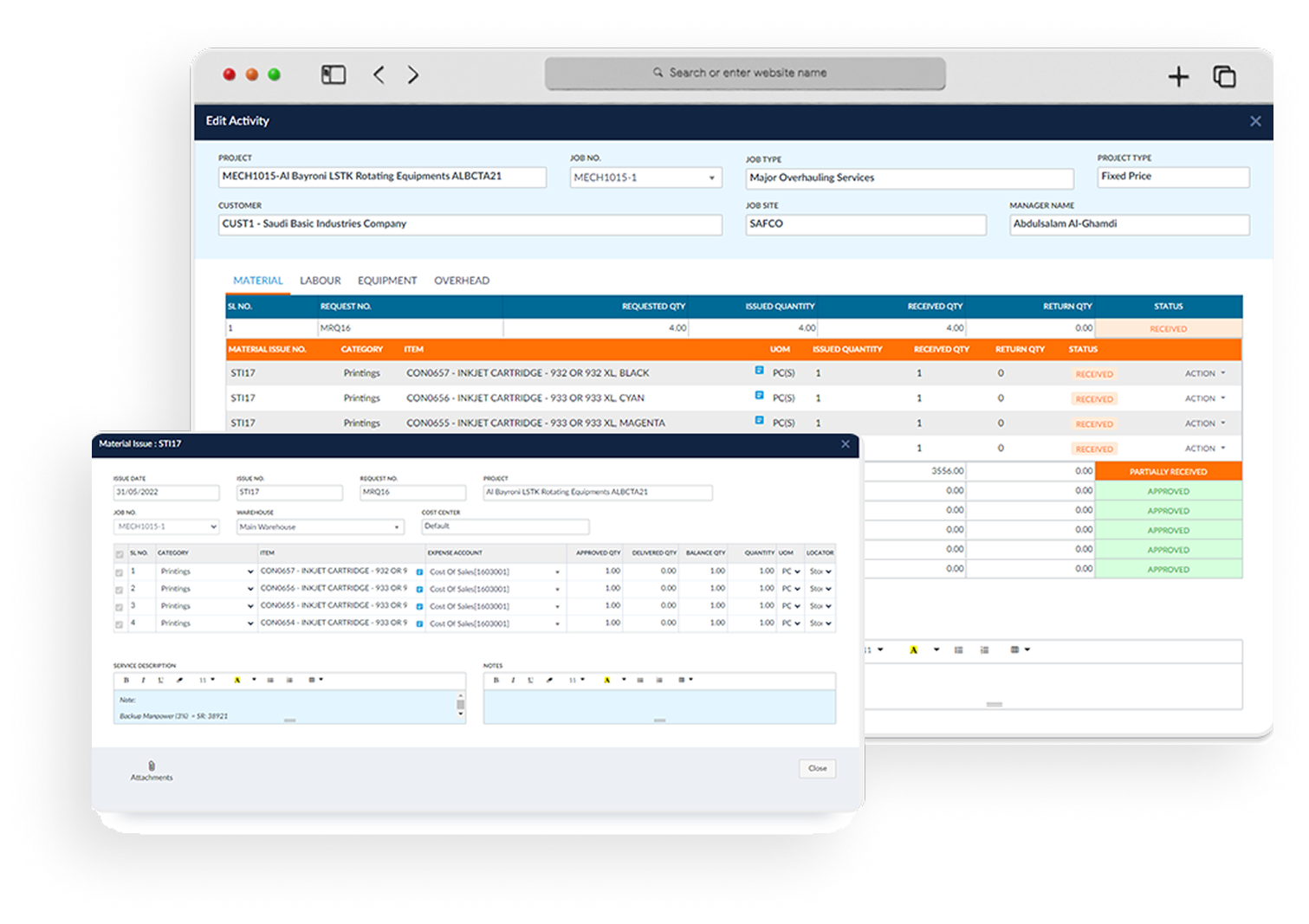1309x924 pixels.
Task: Open the Main Warehouse dropdown
Action: (320, 527)
